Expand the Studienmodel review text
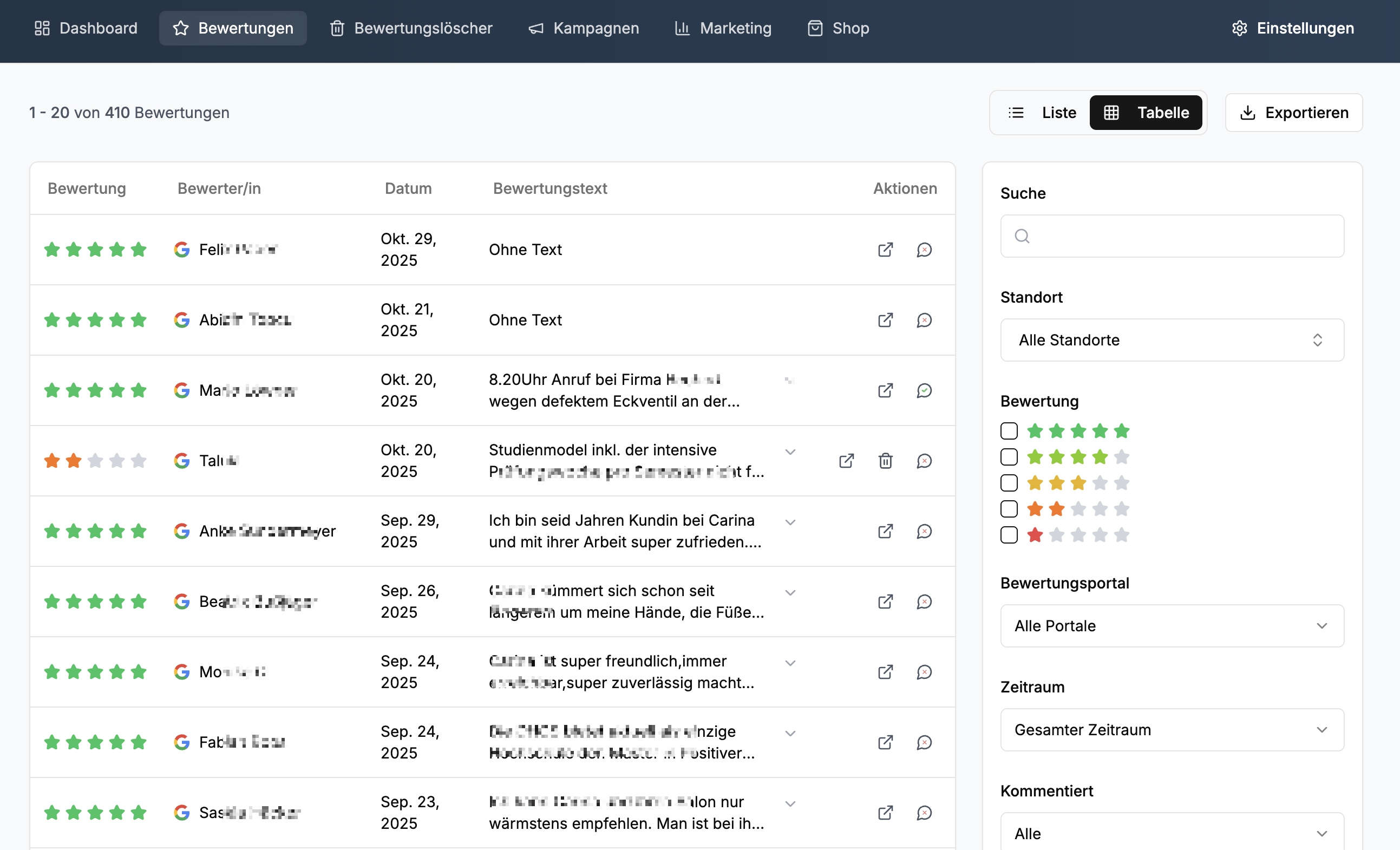Image resolution: width=1400 pixels, height=850 pixels. coord(790,452)
